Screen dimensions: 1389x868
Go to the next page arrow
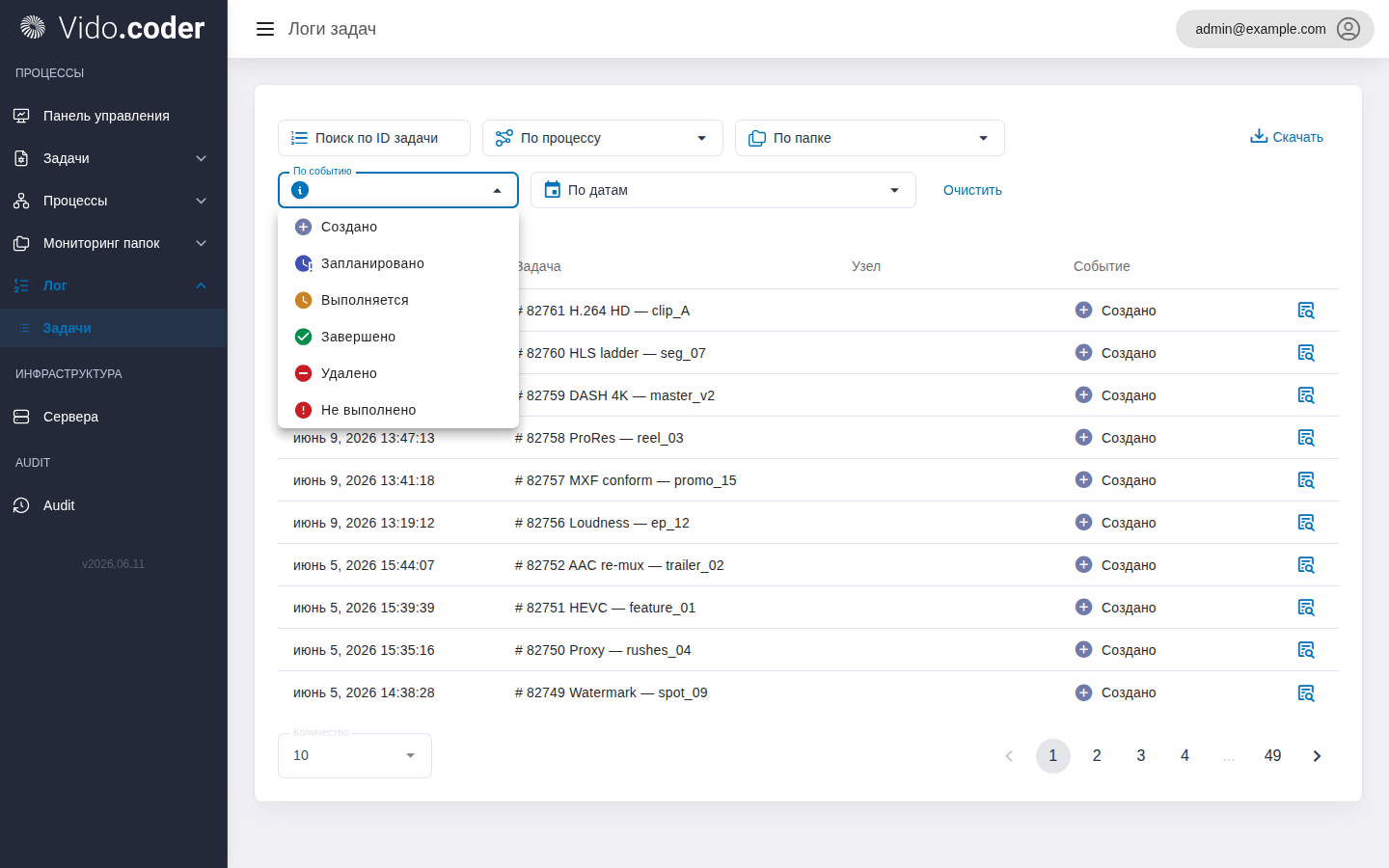[x=1317, y=756]
